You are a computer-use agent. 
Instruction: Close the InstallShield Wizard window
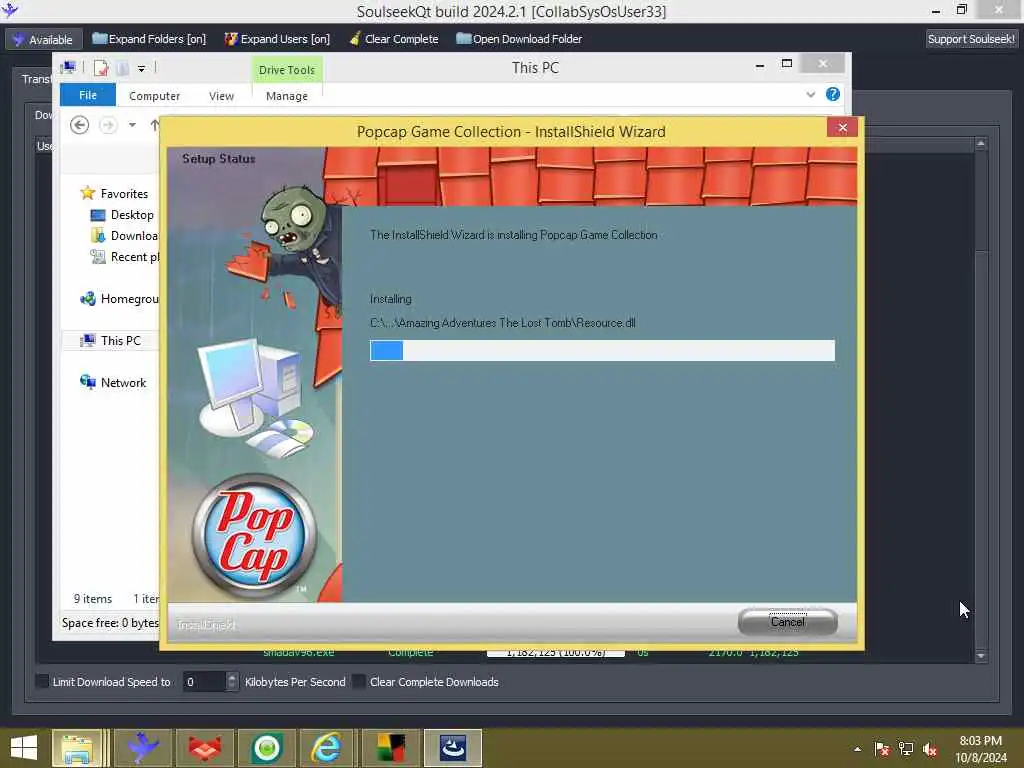coord(842,127)
